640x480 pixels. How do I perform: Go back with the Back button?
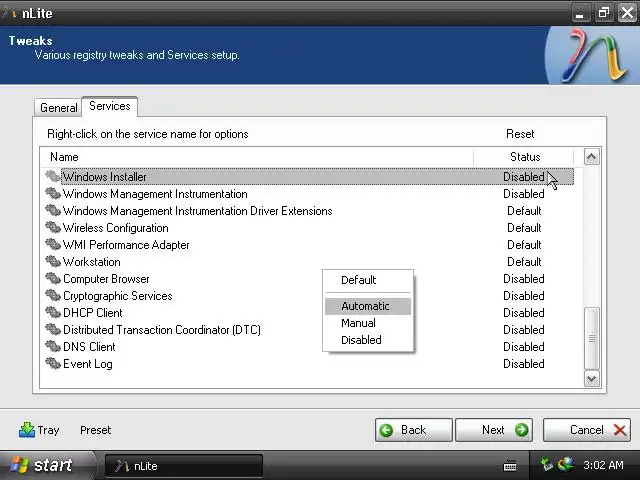[413, 430]
